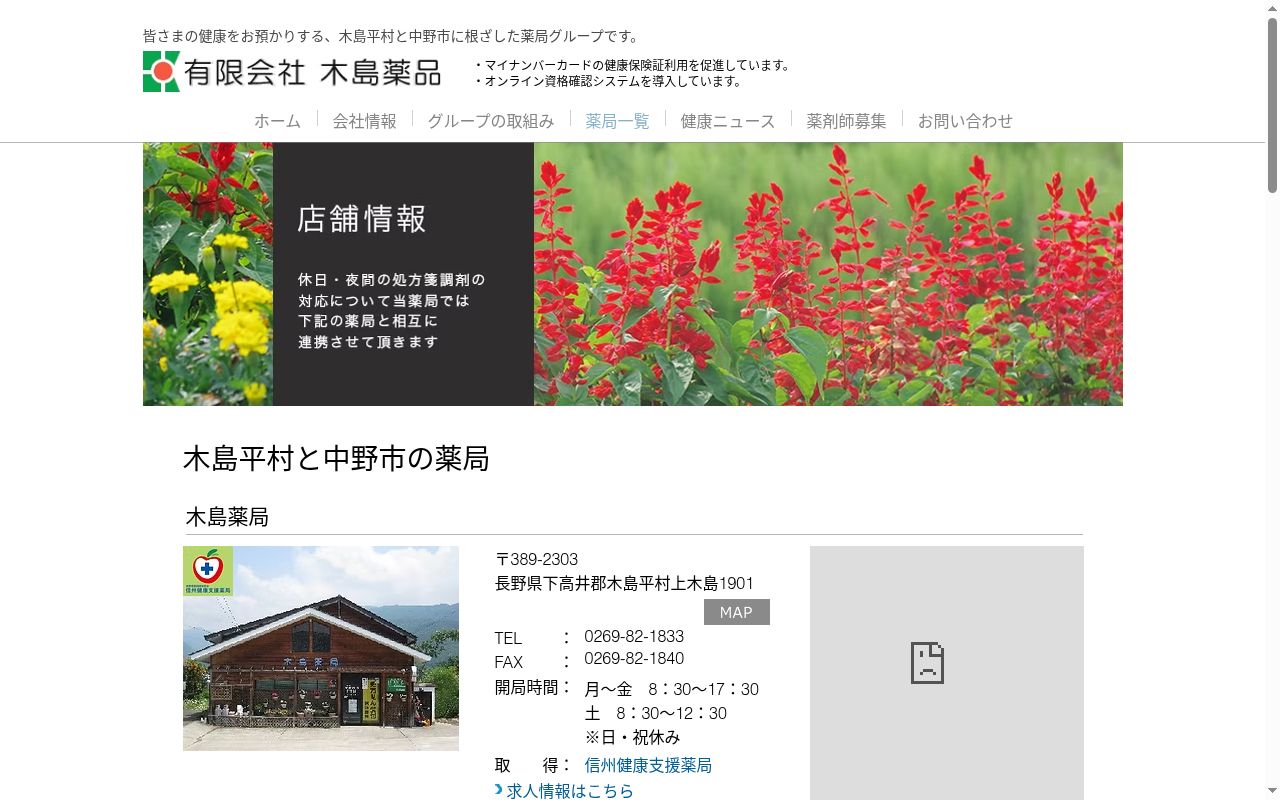This screenshot has height=800, width=1280.
Task: Click the page vertical scrollbar thumb
Action: click(1272, 105)
